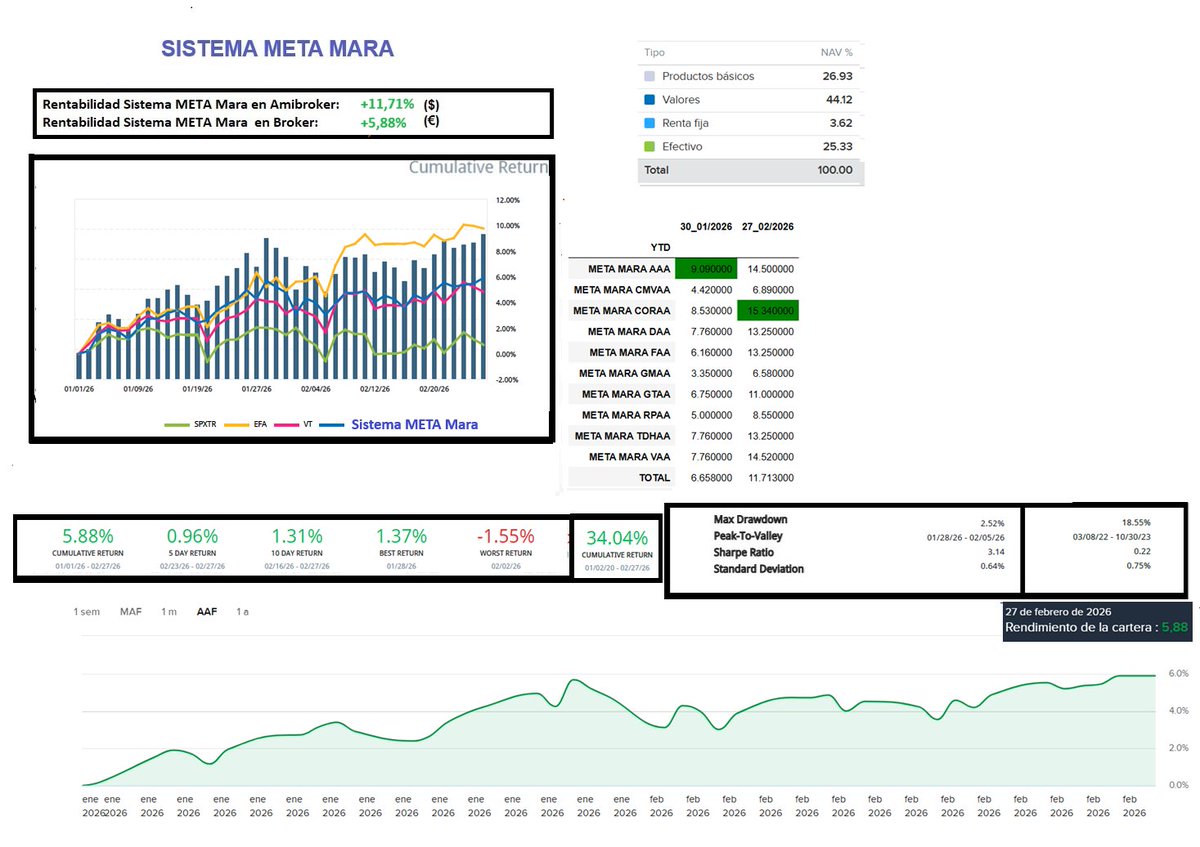1200x847 pixels.
Task: Select the '1 sem' time range tab
Action: (86, 611)
